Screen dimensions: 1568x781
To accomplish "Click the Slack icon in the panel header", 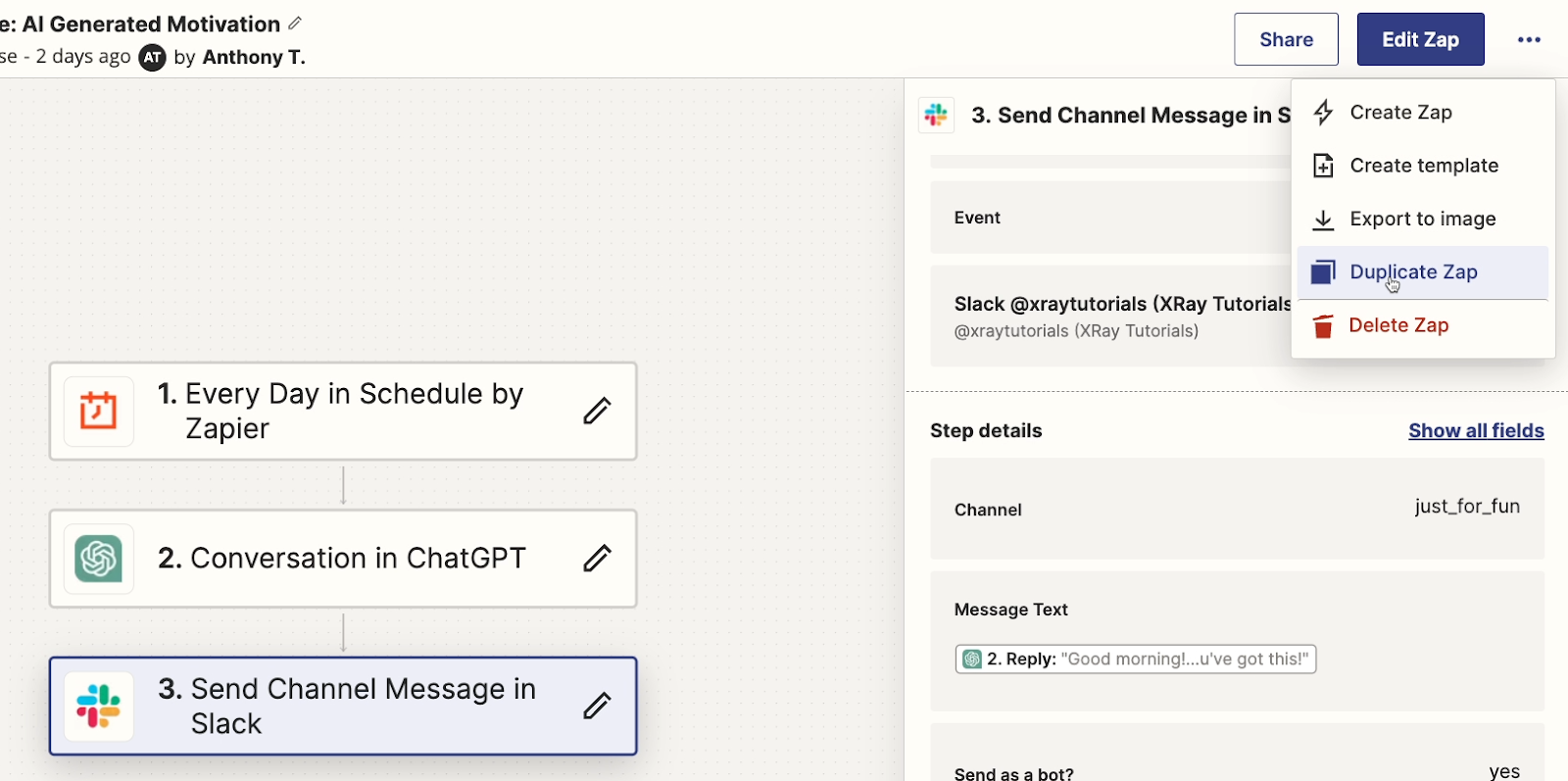I will tap(936, 115).
